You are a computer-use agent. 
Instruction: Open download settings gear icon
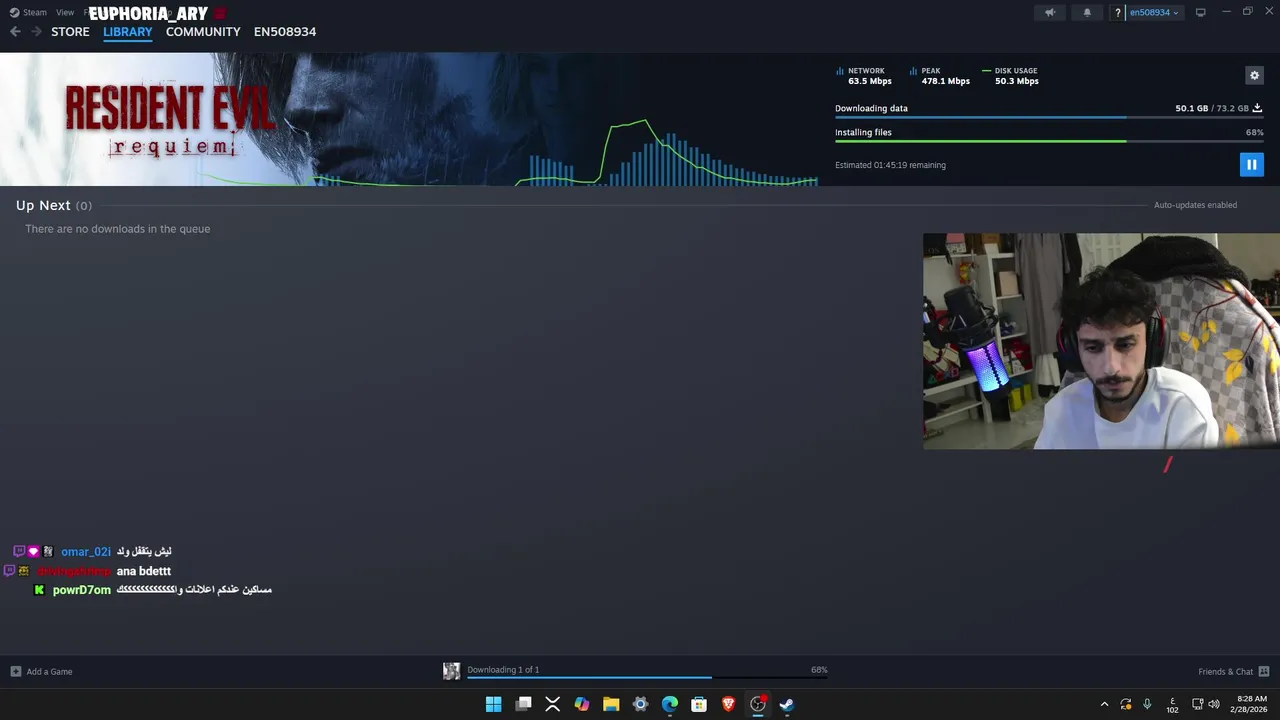coord(1254,75)
